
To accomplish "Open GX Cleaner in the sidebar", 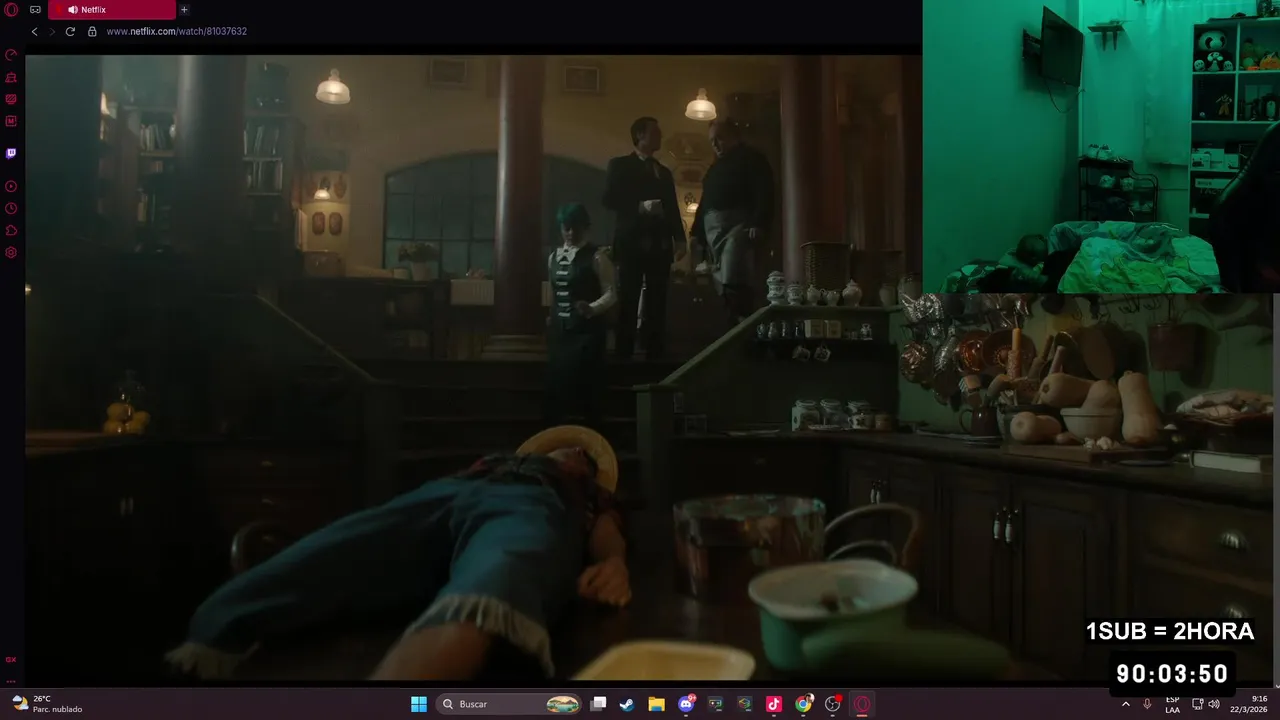I will click(11, 77).
